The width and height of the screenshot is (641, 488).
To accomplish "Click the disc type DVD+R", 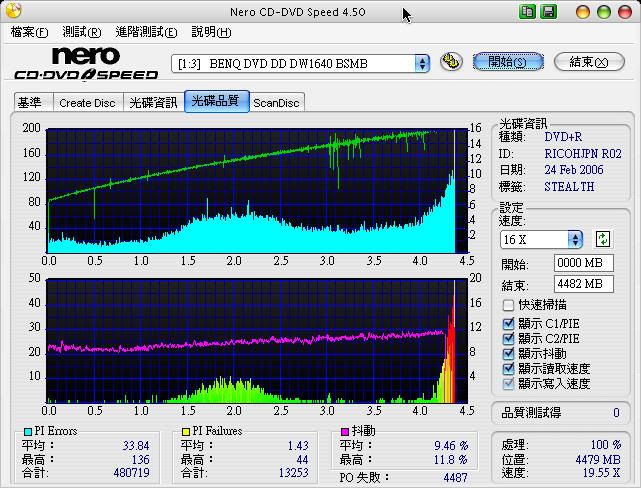I will [x=563, y=137].
